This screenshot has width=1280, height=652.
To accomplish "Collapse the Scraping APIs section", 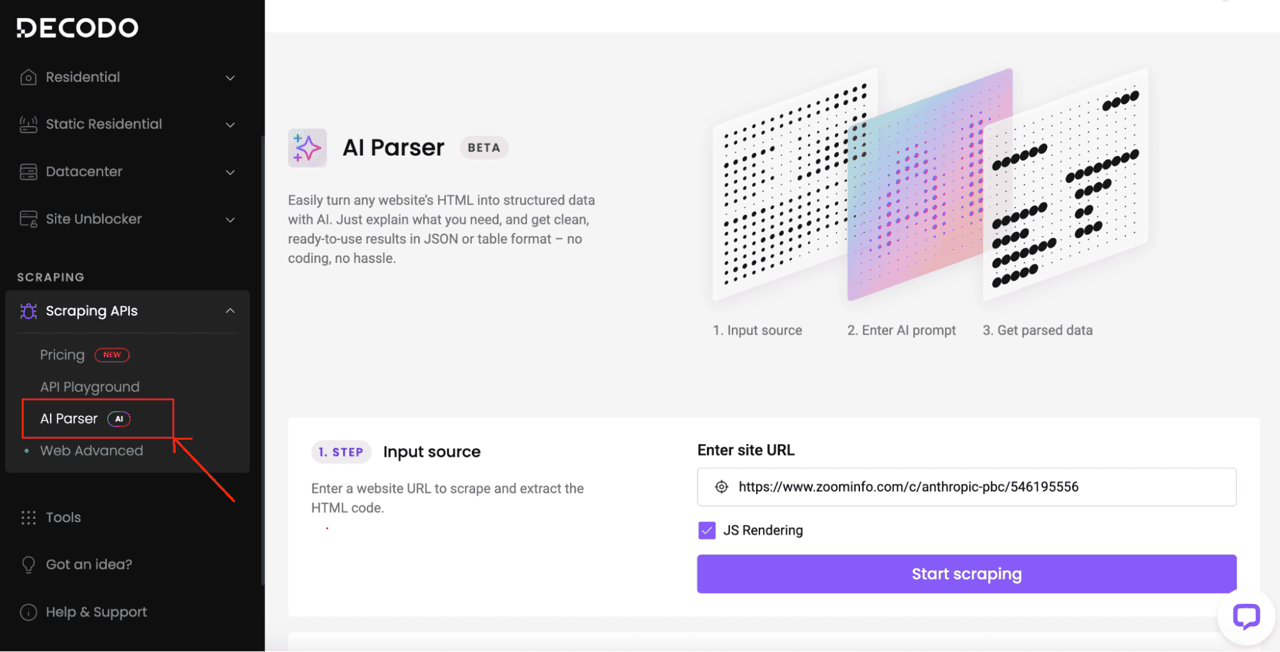I will 230,311.
